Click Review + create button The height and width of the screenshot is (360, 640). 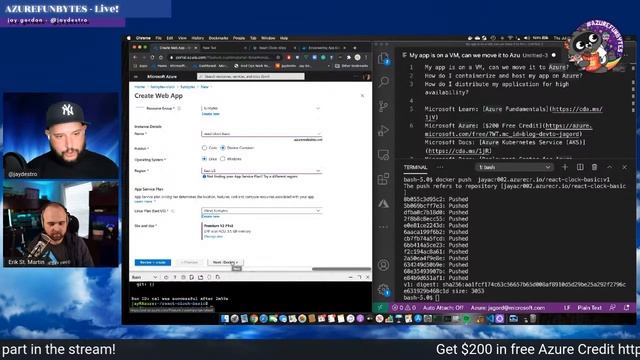pyautogui.click(x=153, y=262)
